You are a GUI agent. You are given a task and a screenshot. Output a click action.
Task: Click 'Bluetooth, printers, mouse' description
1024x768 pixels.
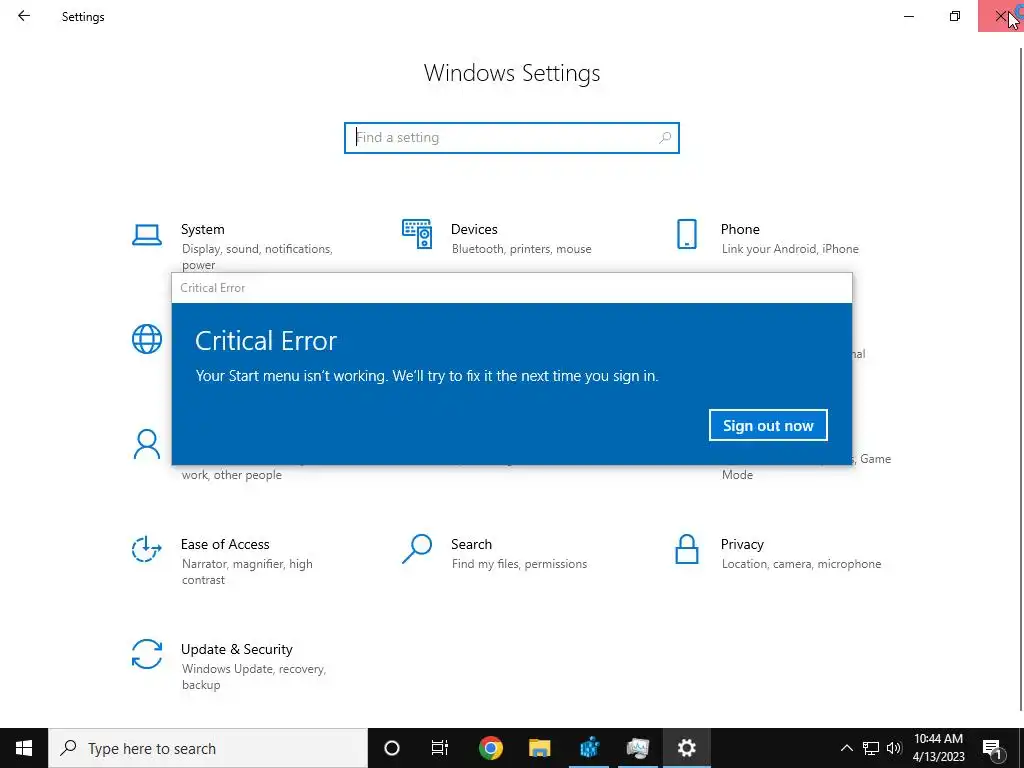[521, 249]
